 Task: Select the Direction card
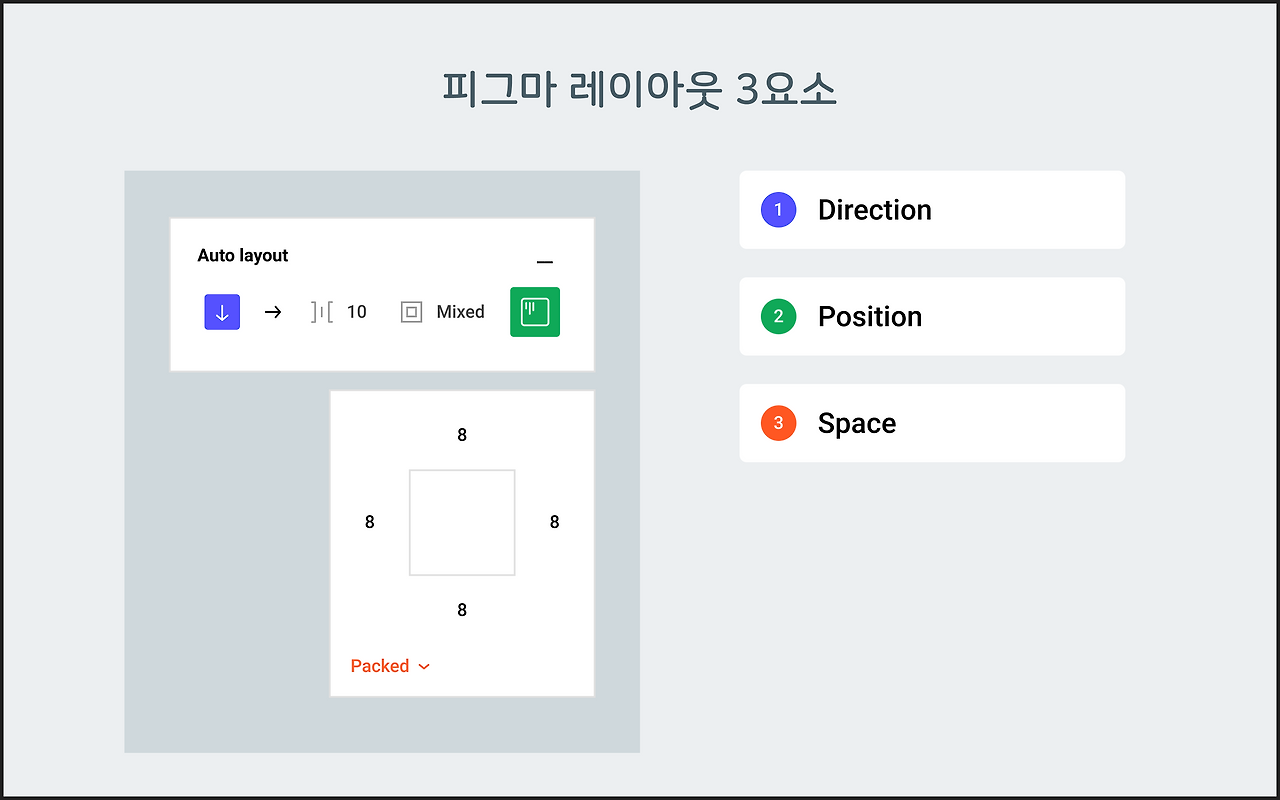tap(932, 210)
